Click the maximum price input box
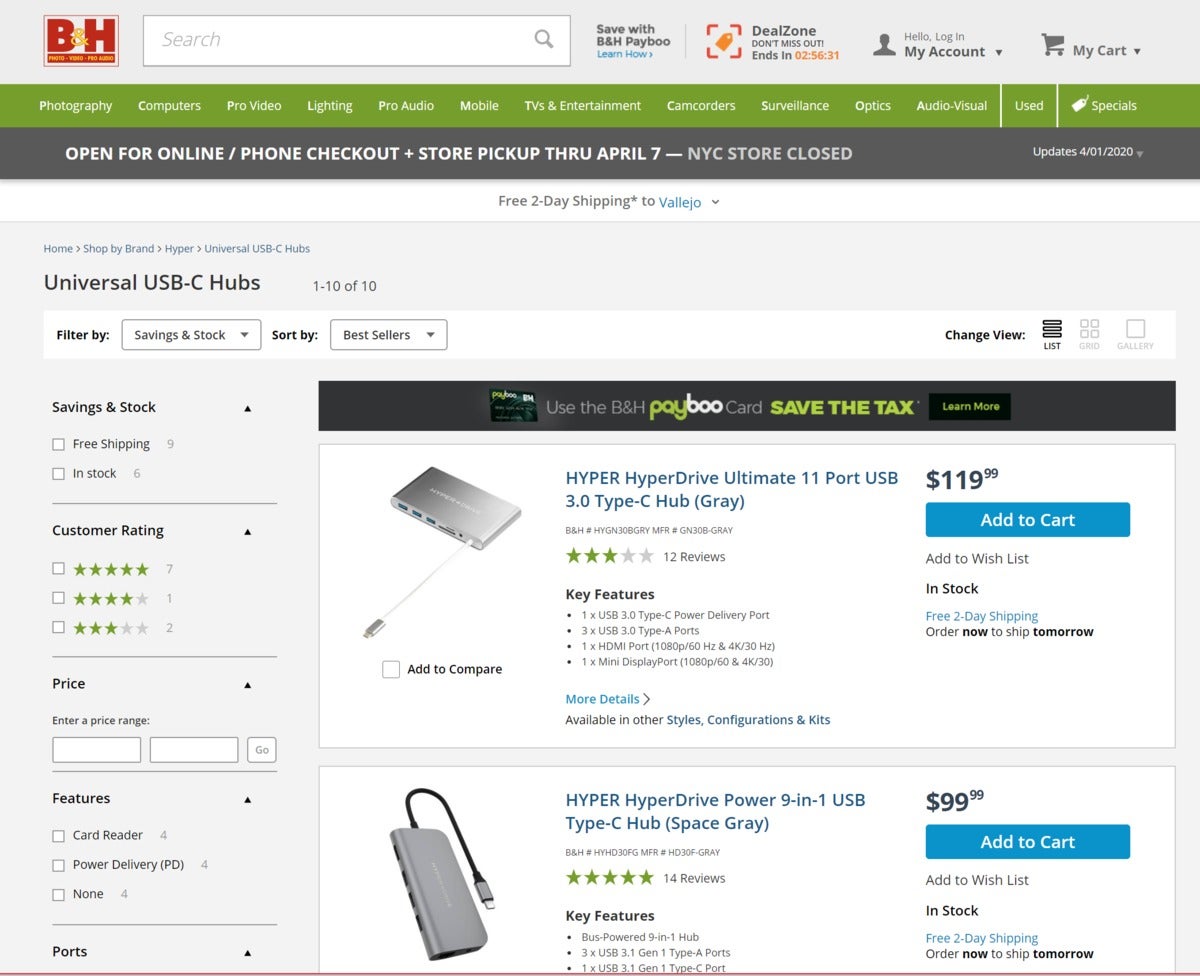1200x976 pixels. (x=194, y=750)
